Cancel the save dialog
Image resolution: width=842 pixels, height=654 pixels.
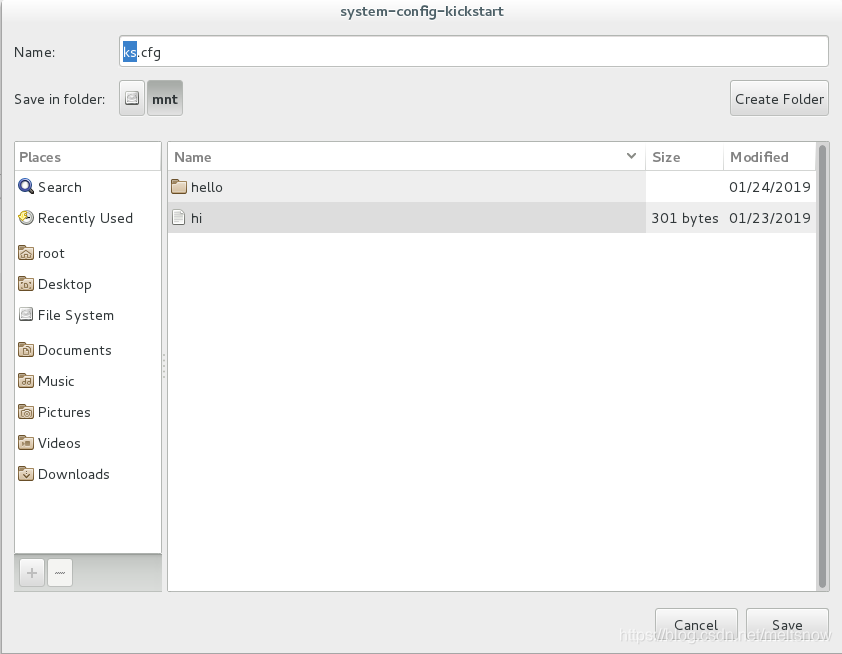point(696,625)
